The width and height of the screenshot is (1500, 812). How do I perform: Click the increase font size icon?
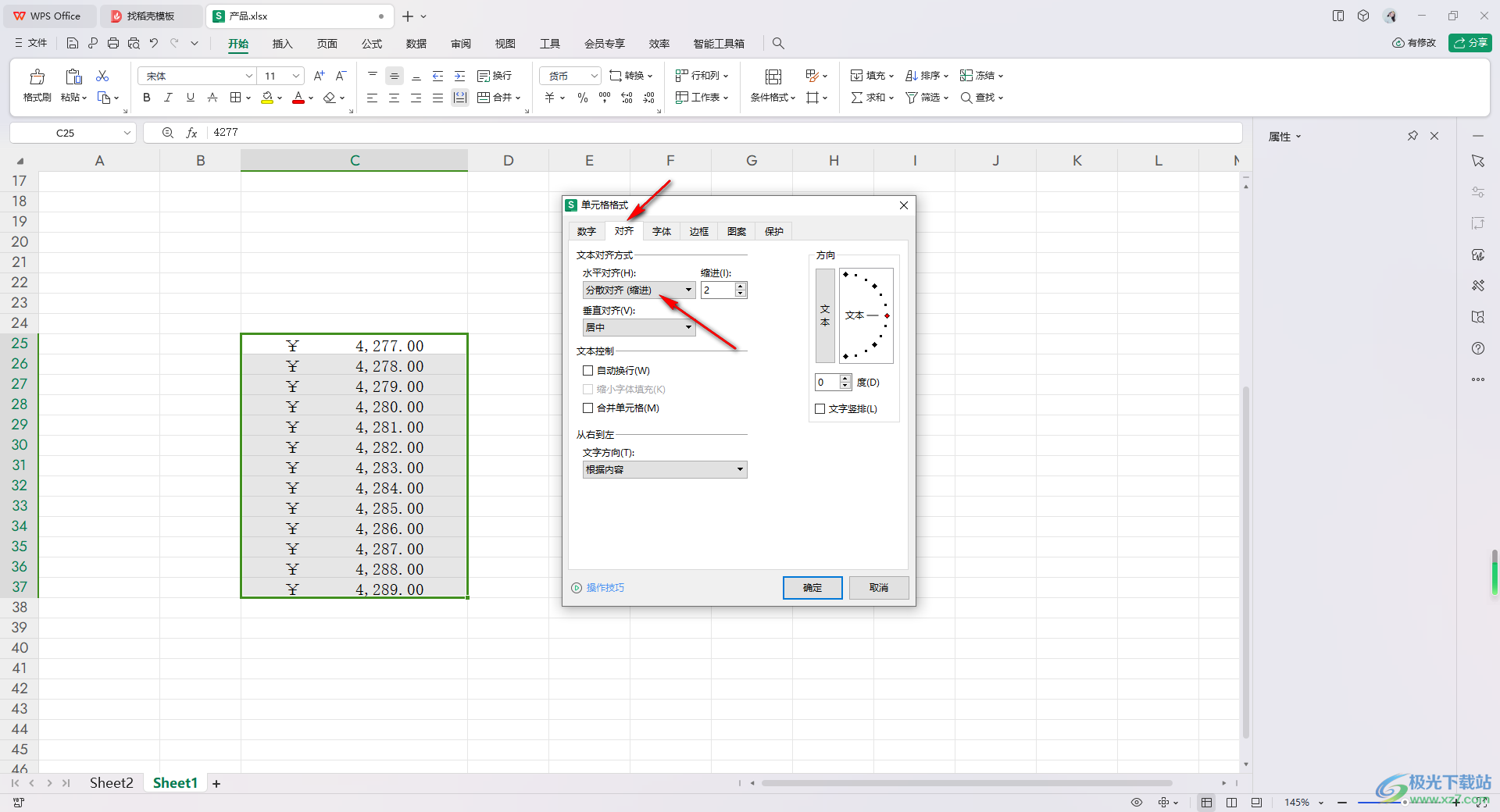tap(319, 76)
